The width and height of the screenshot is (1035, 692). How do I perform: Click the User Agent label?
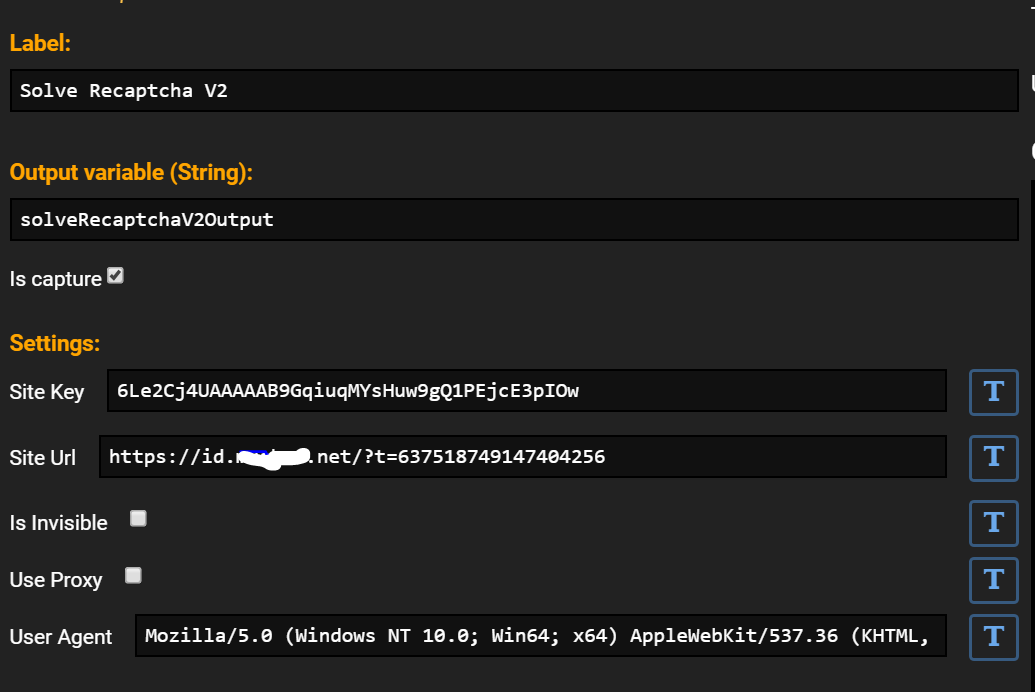point(61,637)
